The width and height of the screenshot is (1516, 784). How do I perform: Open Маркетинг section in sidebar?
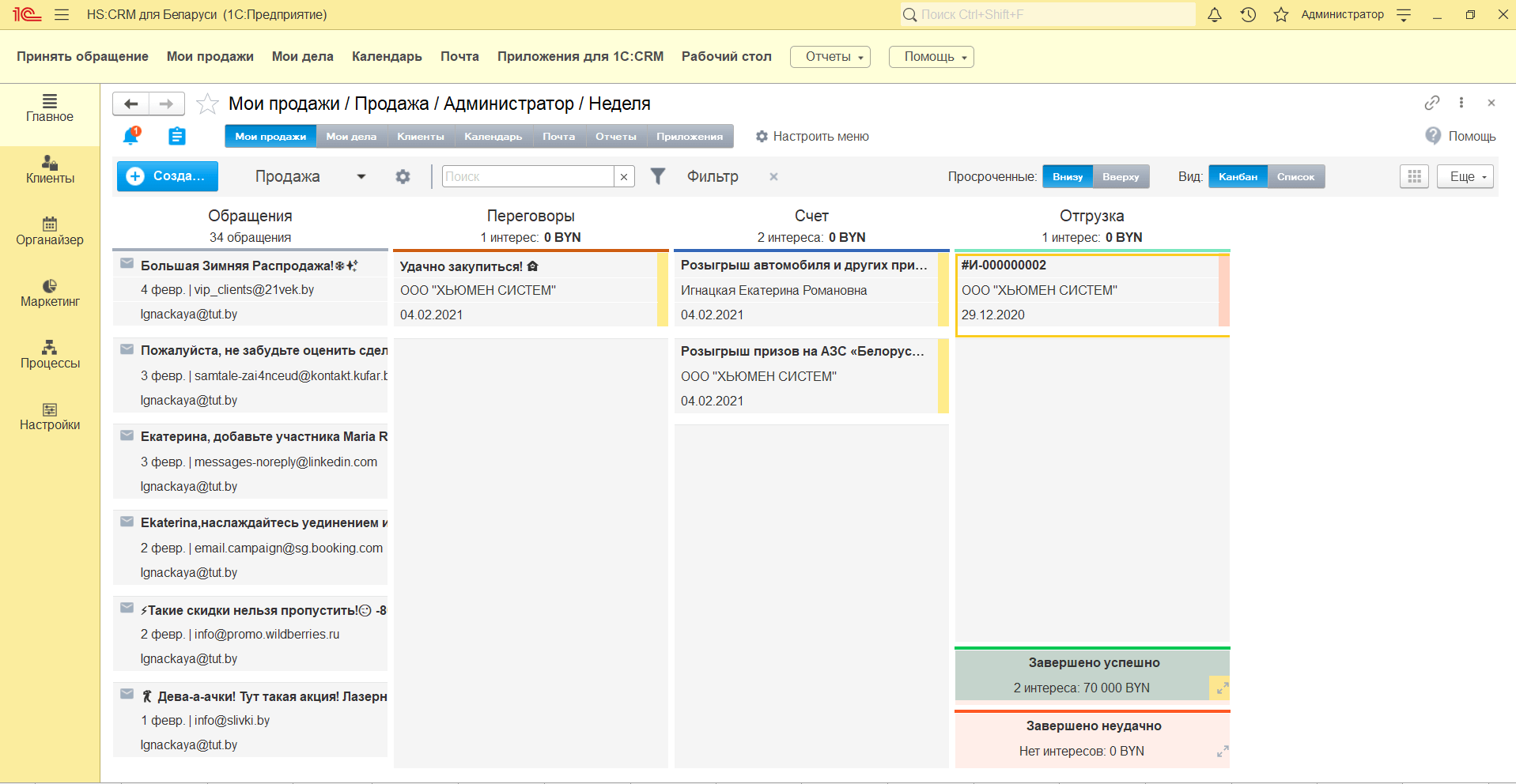coord(50,292)
